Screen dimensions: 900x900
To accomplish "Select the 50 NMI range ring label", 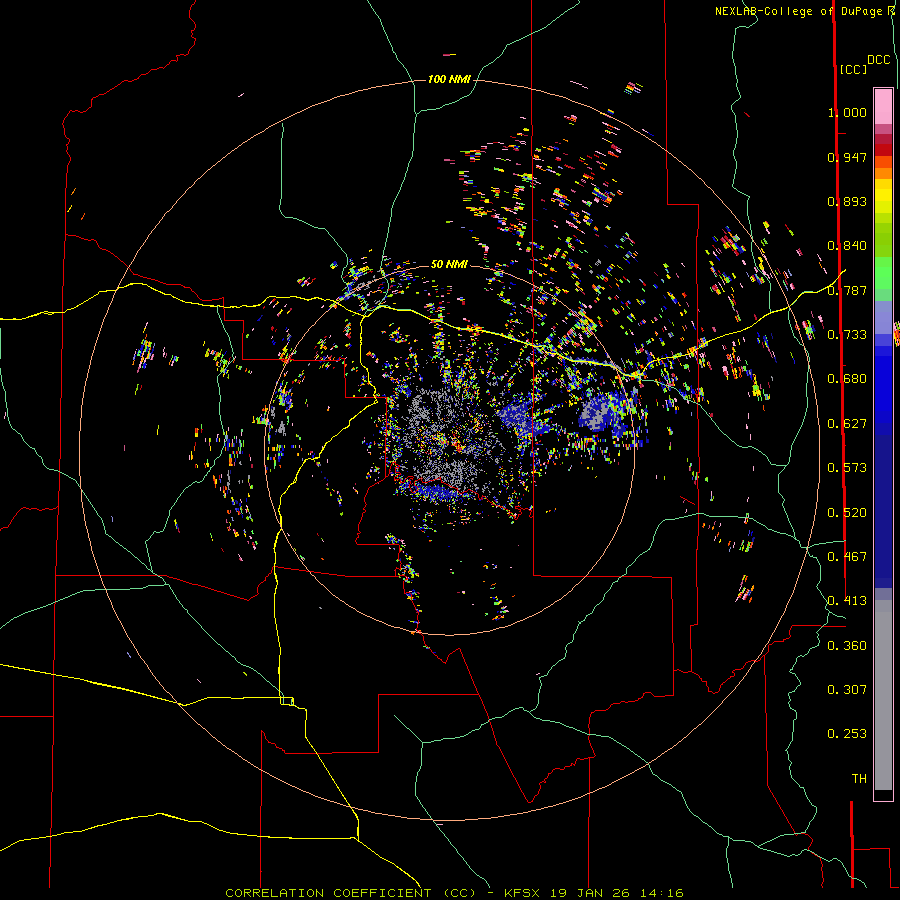I will pos(449,265).
